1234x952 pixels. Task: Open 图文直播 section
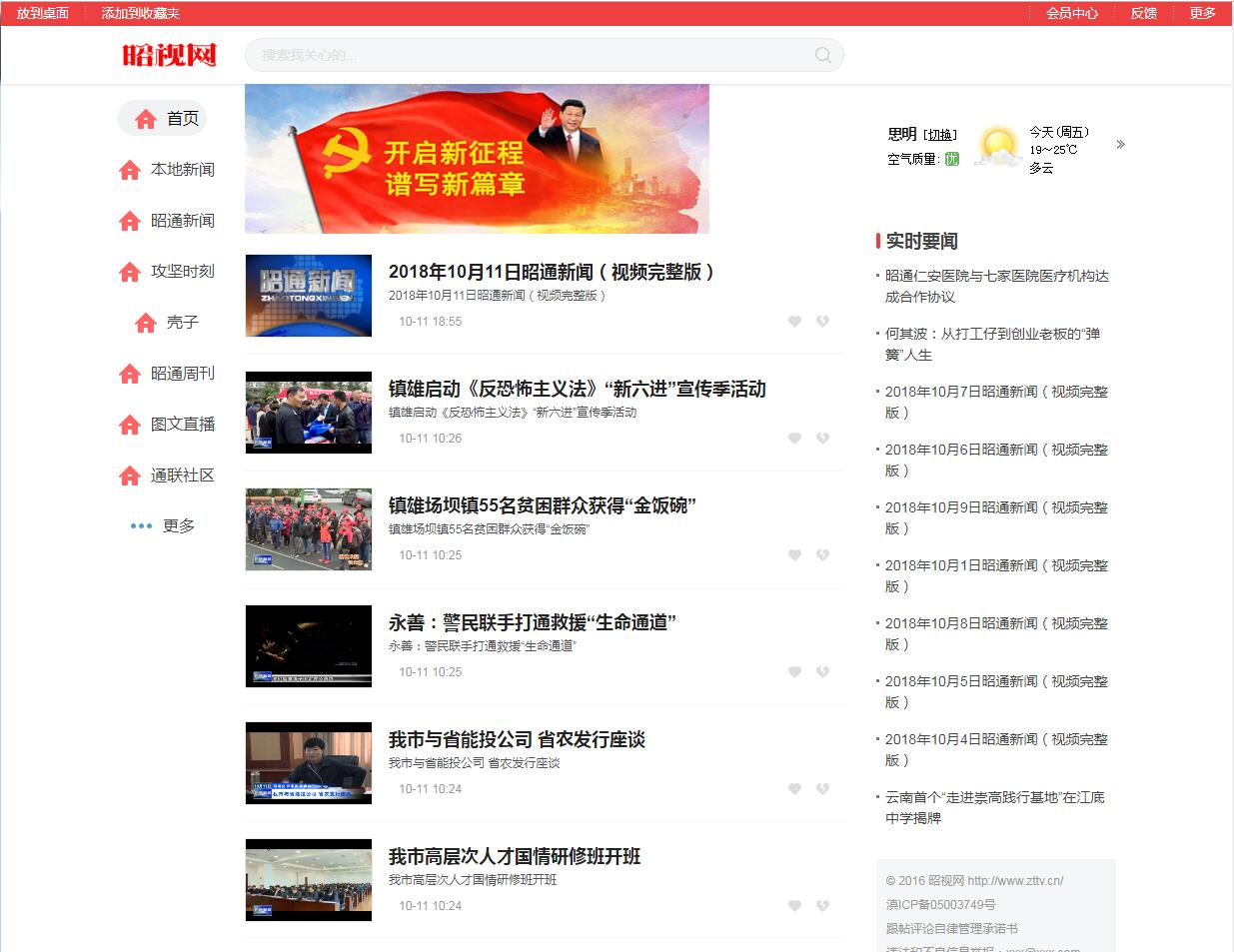click(x=183, y=425)
